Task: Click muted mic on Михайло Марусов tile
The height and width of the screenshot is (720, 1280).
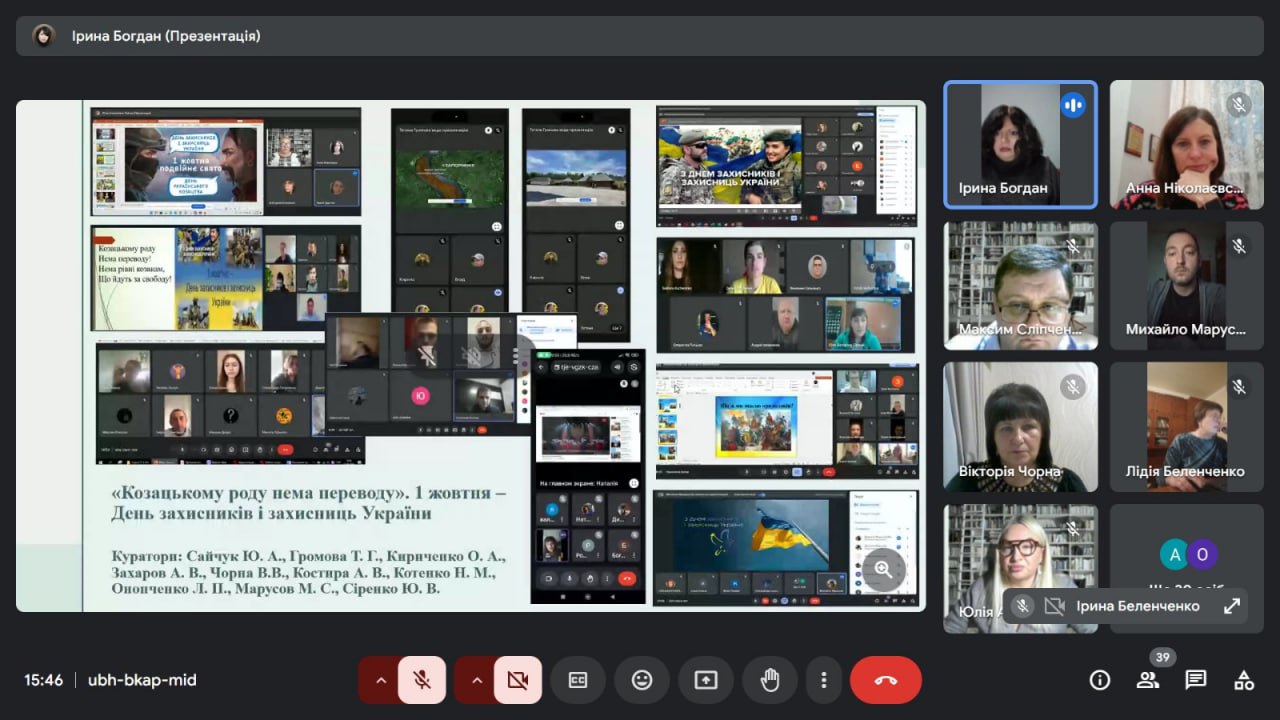Action: 1239,246
